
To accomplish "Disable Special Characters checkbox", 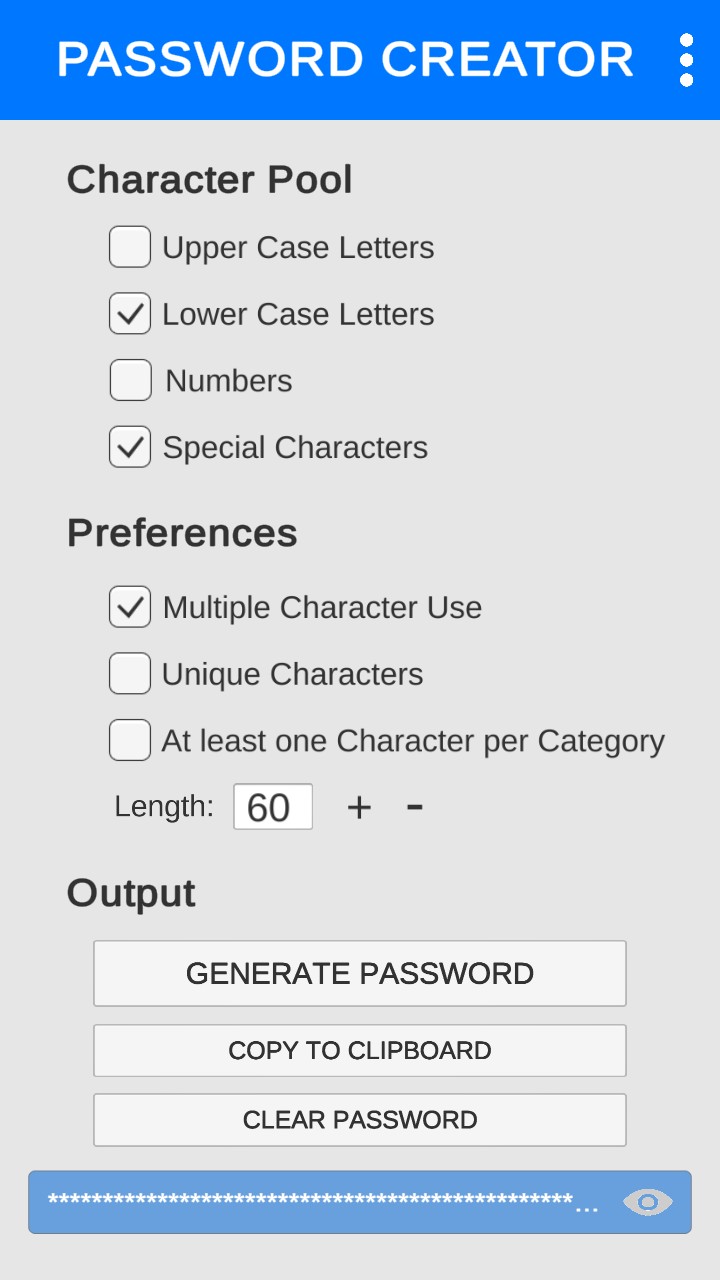I will [x=130, y=447].
